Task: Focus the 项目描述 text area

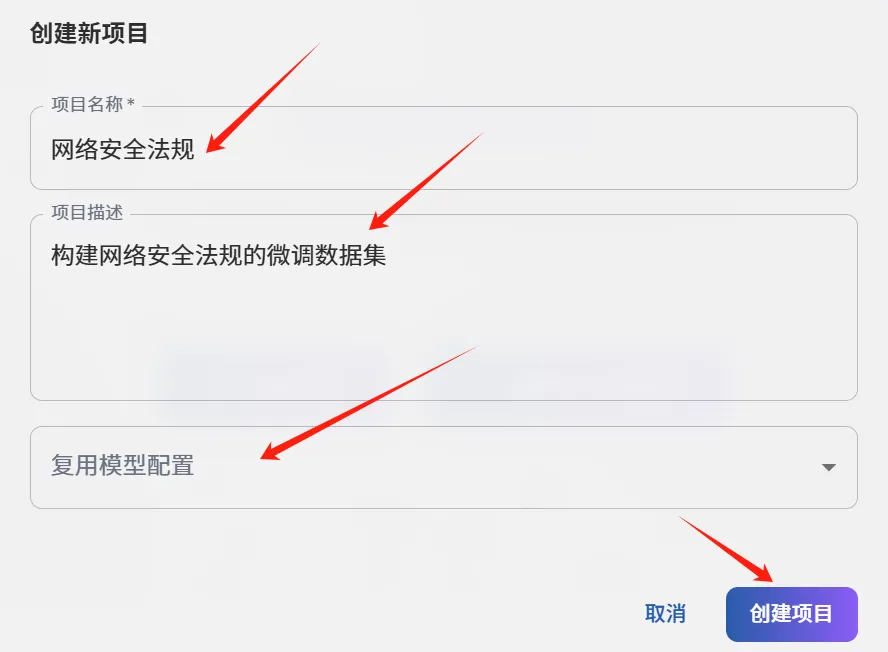Action: click(443, 308)
